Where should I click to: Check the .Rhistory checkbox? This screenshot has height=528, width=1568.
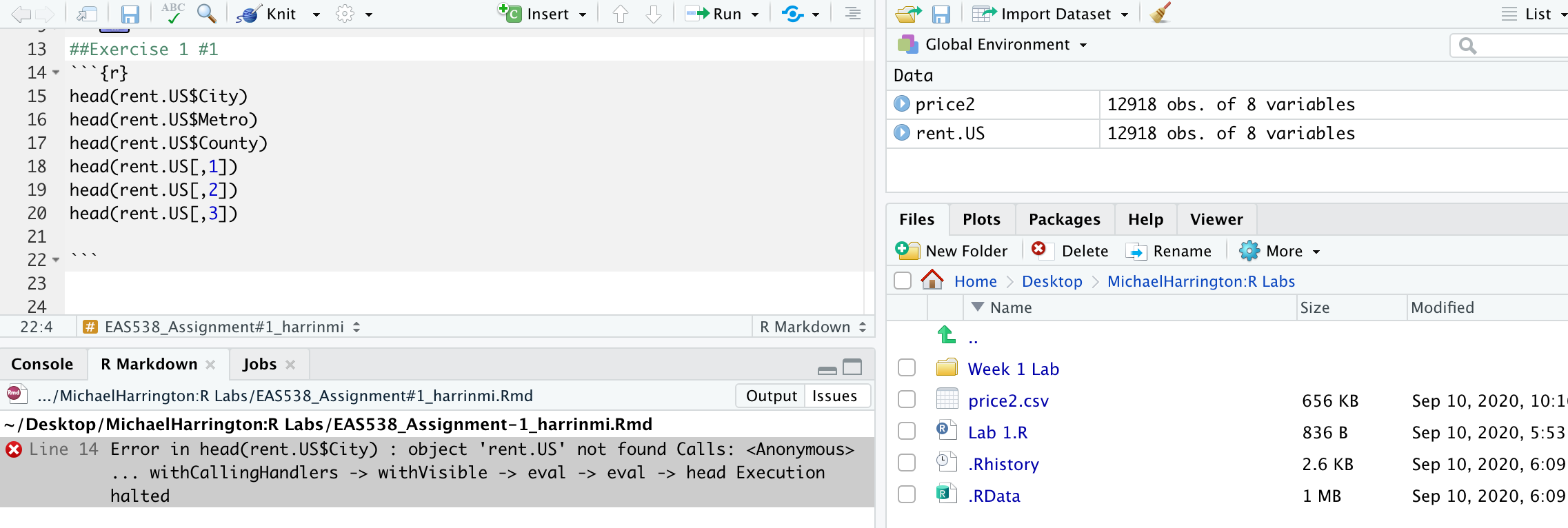point(907,463)
